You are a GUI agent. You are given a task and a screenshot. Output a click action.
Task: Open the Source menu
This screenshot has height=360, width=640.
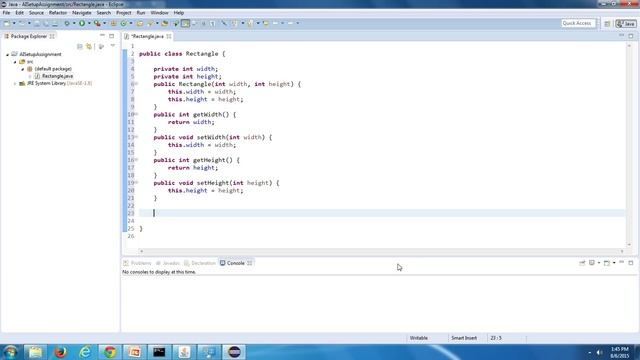tap(36, 13)
